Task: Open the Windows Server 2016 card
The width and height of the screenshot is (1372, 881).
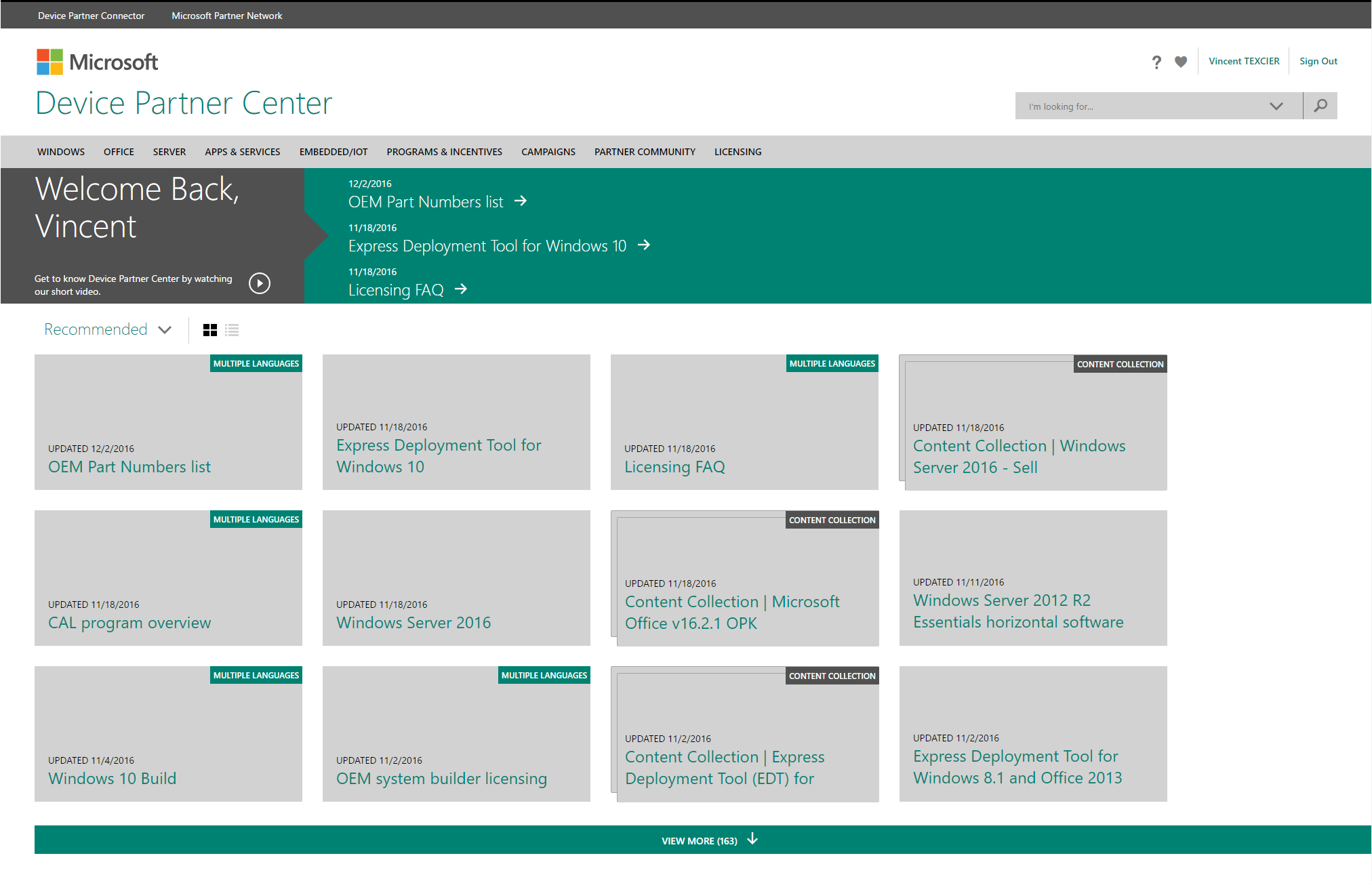Action: click(x=456, y=578)
